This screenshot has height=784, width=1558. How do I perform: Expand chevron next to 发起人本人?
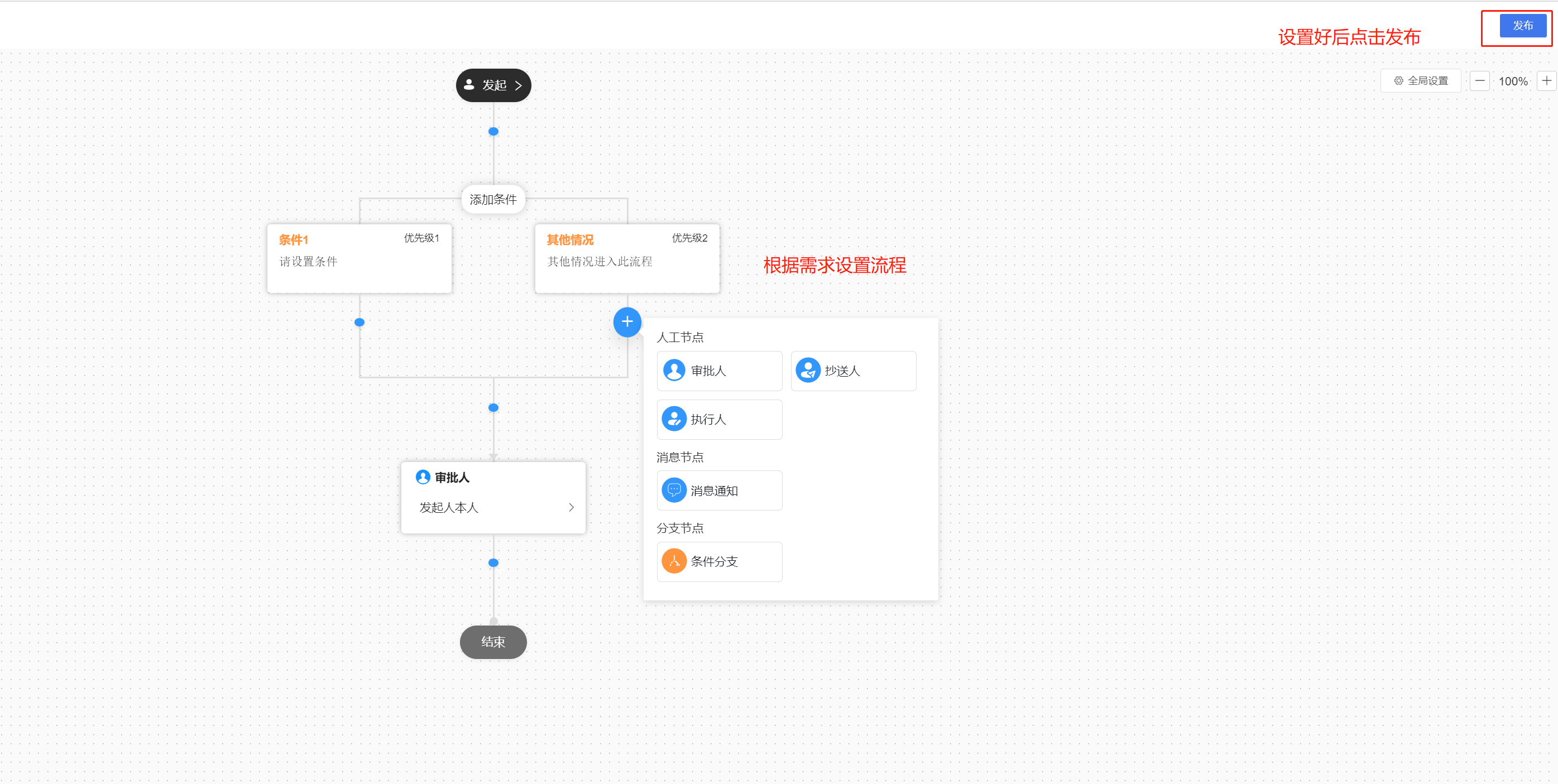[x=571, y=508]
